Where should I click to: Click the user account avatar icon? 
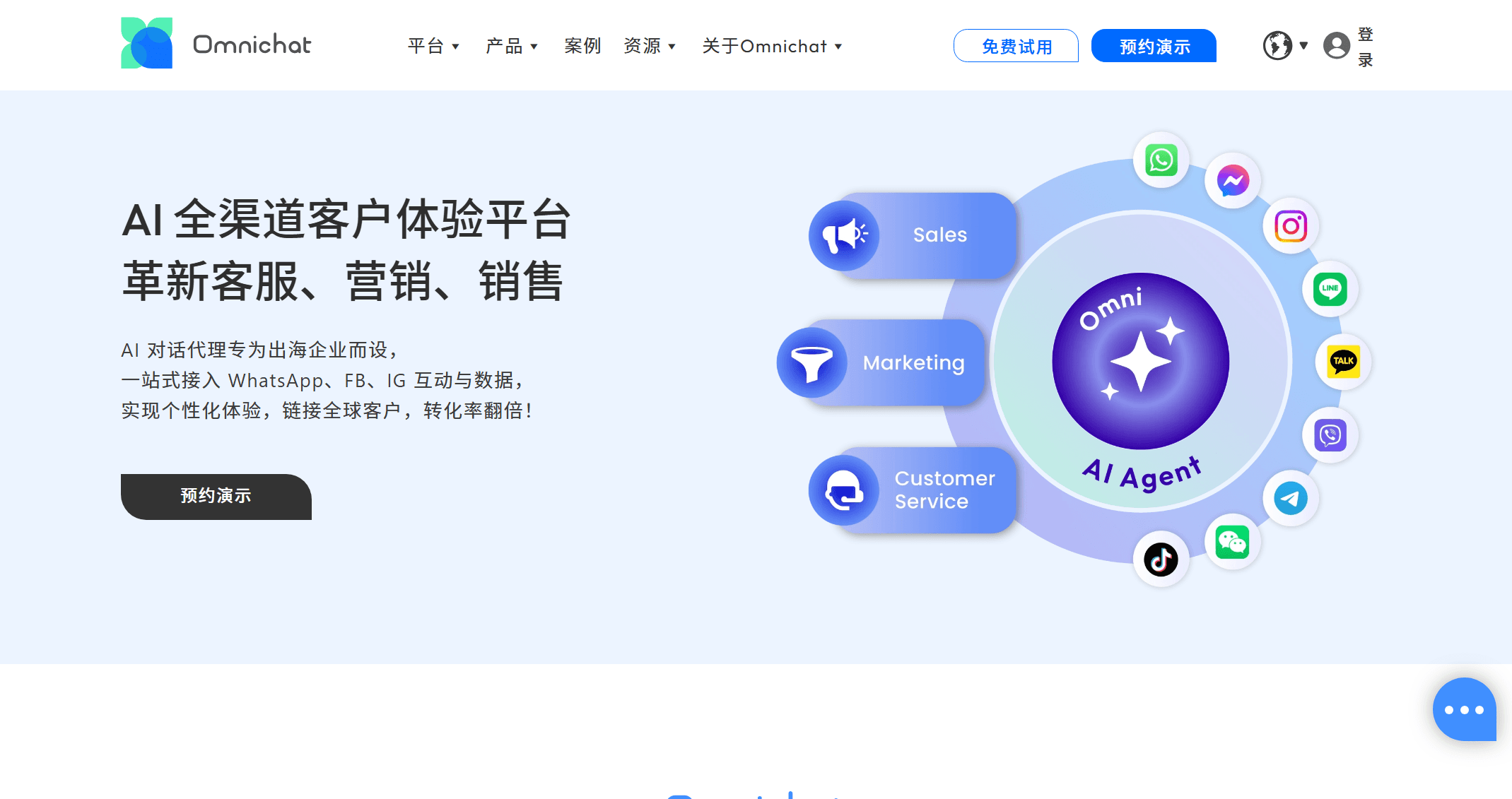pos(1336,45)
